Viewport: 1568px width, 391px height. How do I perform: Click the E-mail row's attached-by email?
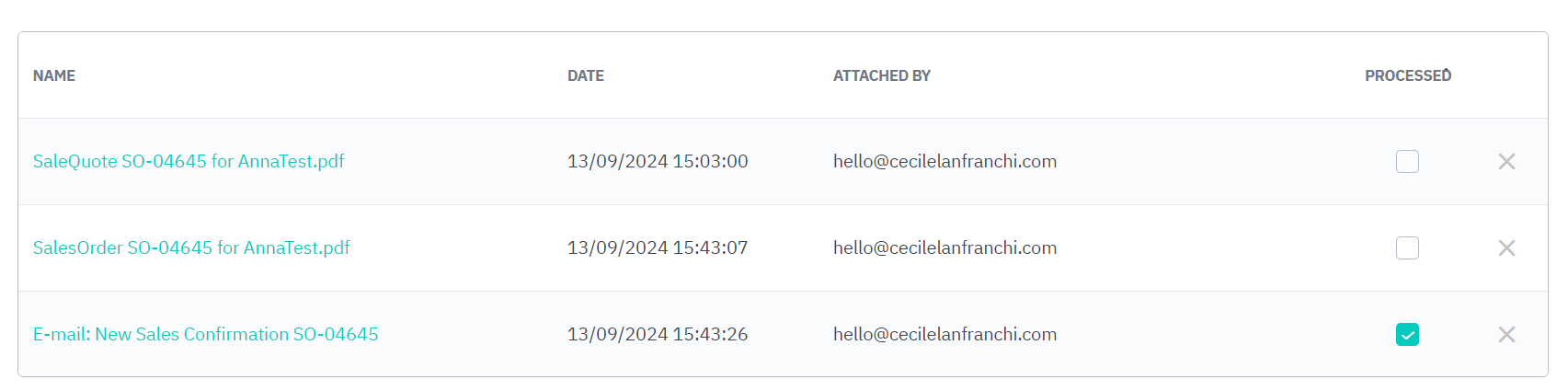[x=944, y=335]
